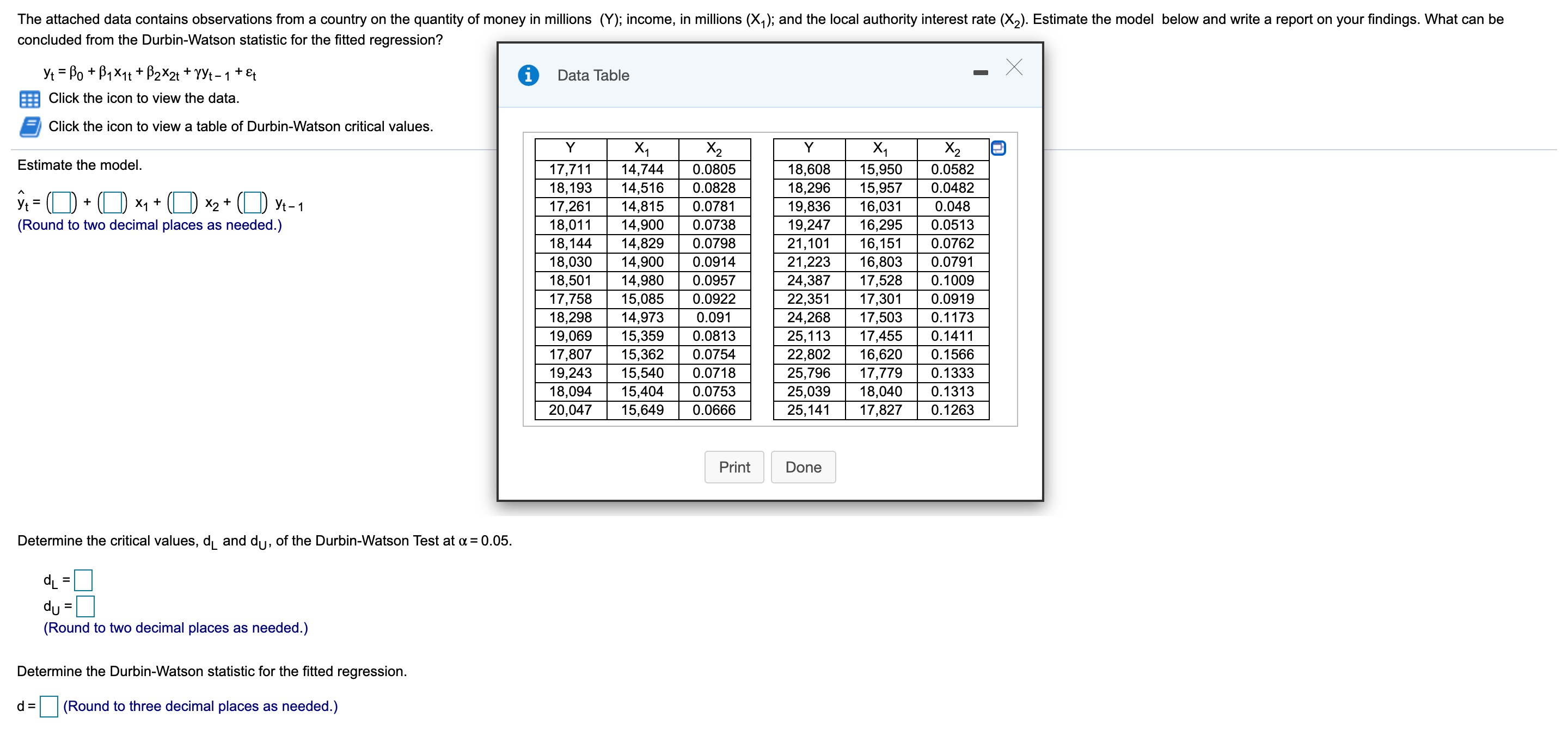1568x736 pixels.
Task: Click the dU answer box
Action: tap(87, 606)
